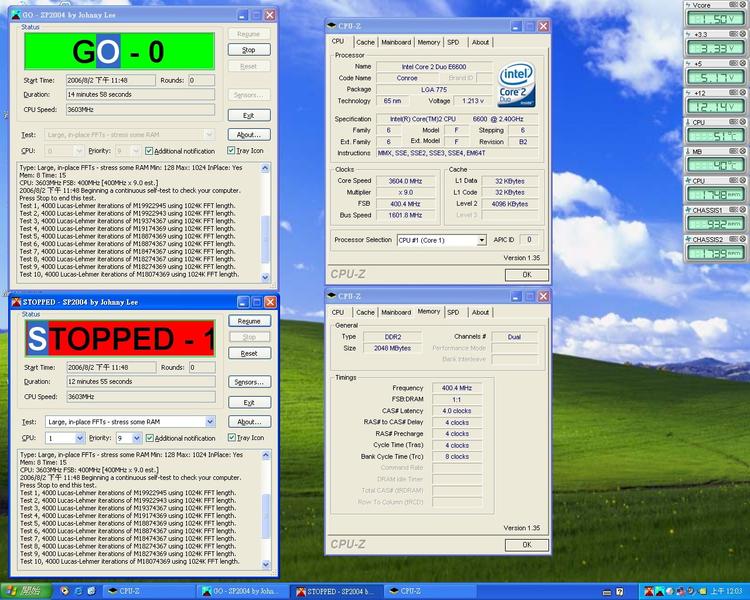Toggle Tray Icon in GO window

pos(245,151)
